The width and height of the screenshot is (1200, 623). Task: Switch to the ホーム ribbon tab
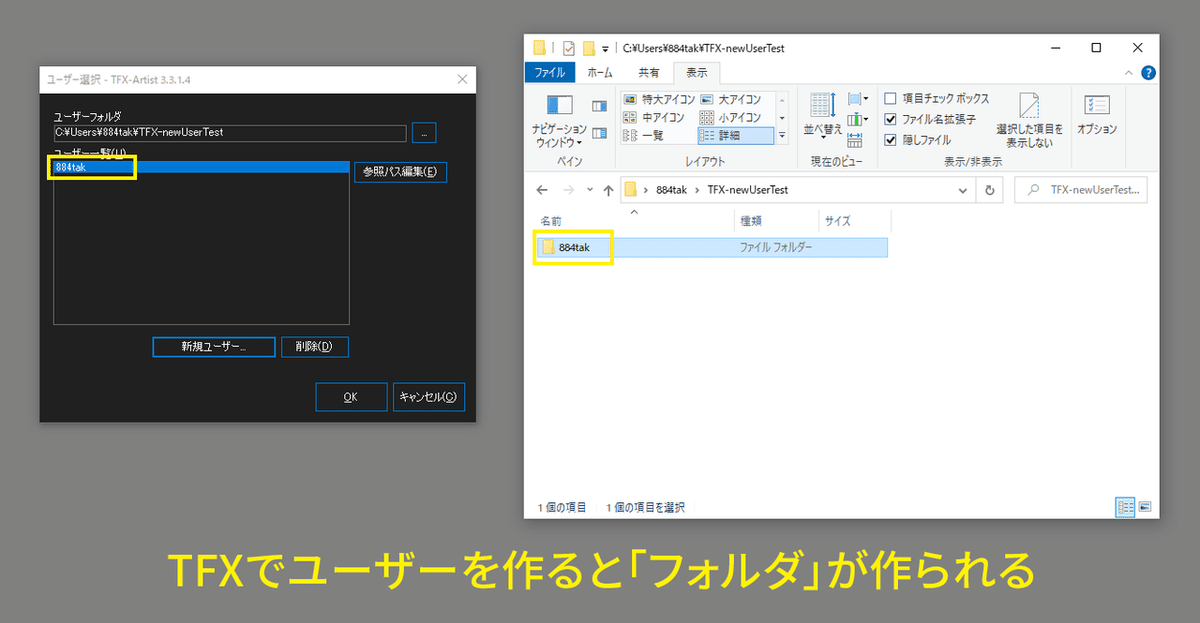point(600,73)
